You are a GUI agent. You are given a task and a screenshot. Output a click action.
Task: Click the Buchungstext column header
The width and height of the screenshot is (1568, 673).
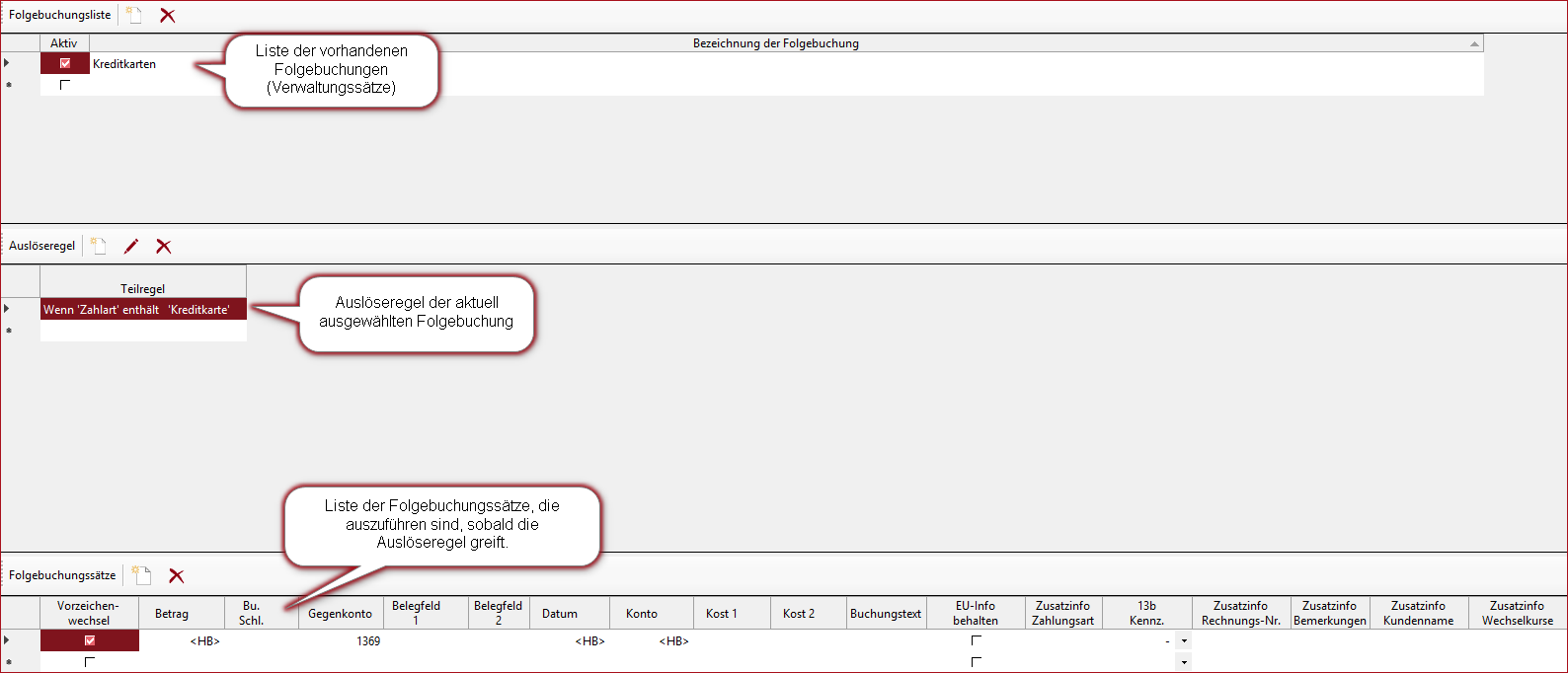pos(886,614)
